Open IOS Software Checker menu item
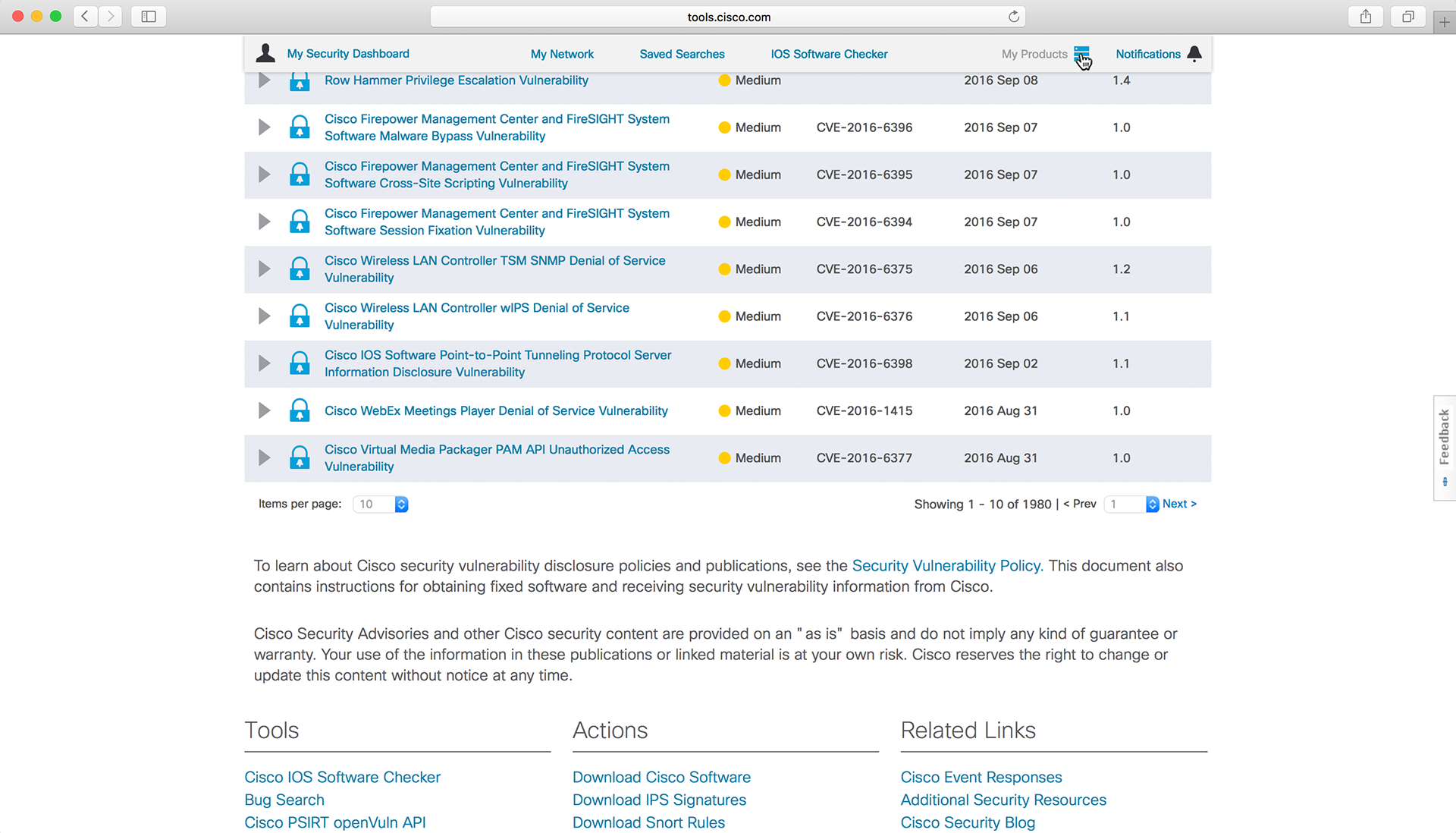Image resolution: width=1456 pixels, height=833 pixels. coord(829,54)
